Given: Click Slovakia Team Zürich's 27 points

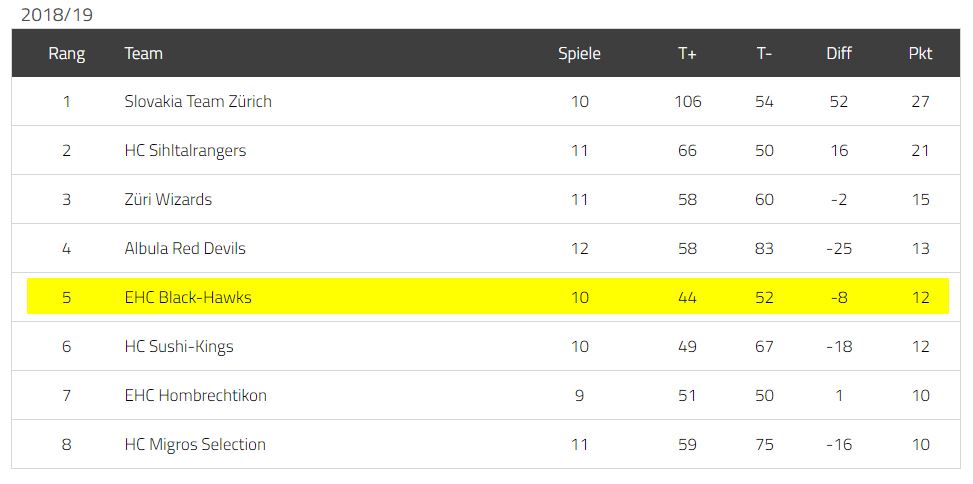Looking at the screenshot, I should 920,101.
